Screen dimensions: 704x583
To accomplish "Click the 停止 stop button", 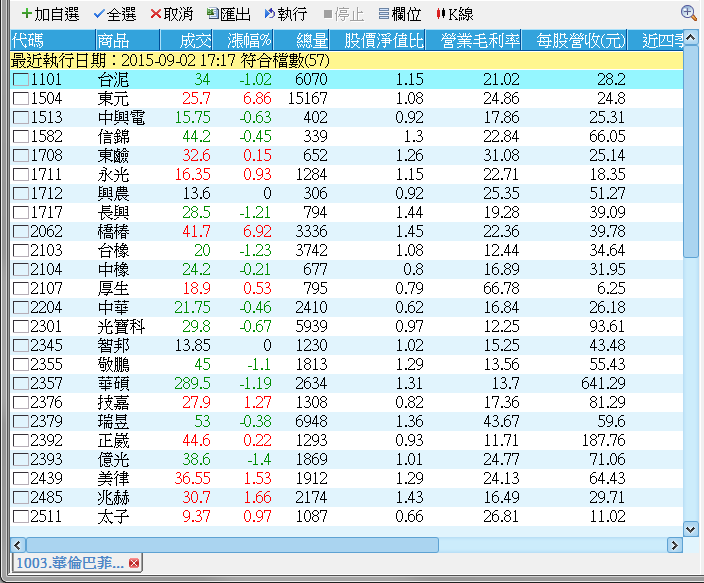I will [x=343, y=14].
